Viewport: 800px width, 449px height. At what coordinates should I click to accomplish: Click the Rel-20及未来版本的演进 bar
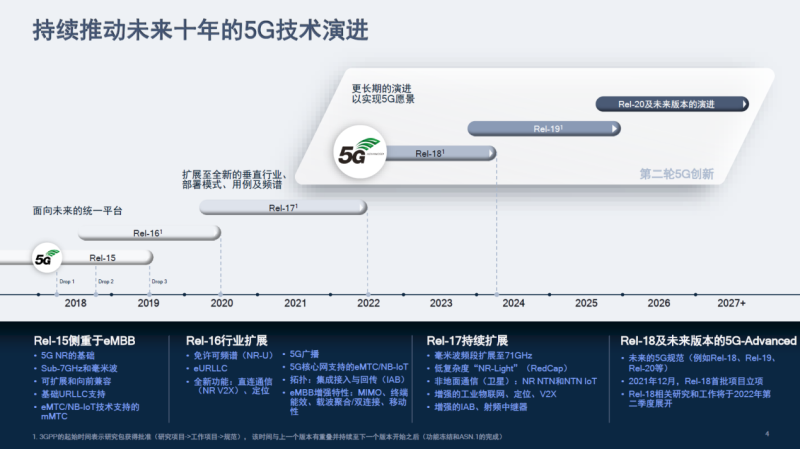671,104
